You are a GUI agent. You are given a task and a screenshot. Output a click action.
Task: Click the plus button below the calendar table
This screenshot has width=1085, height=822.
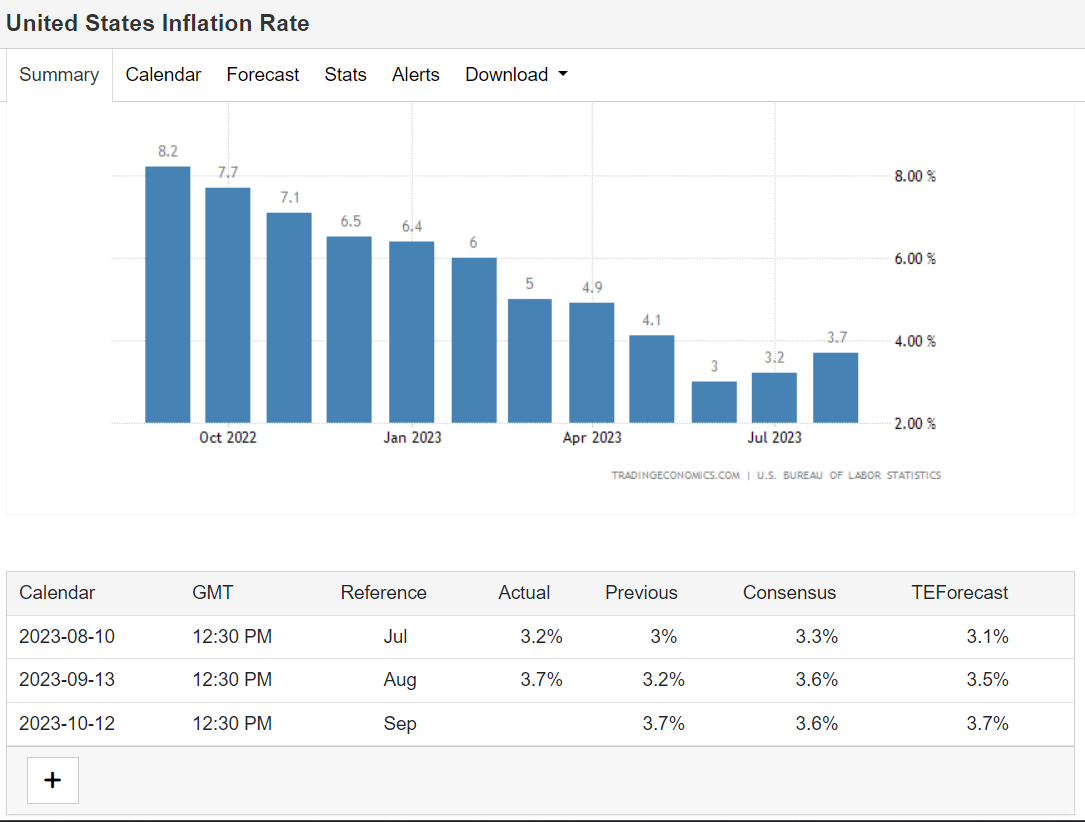[52, 780]
